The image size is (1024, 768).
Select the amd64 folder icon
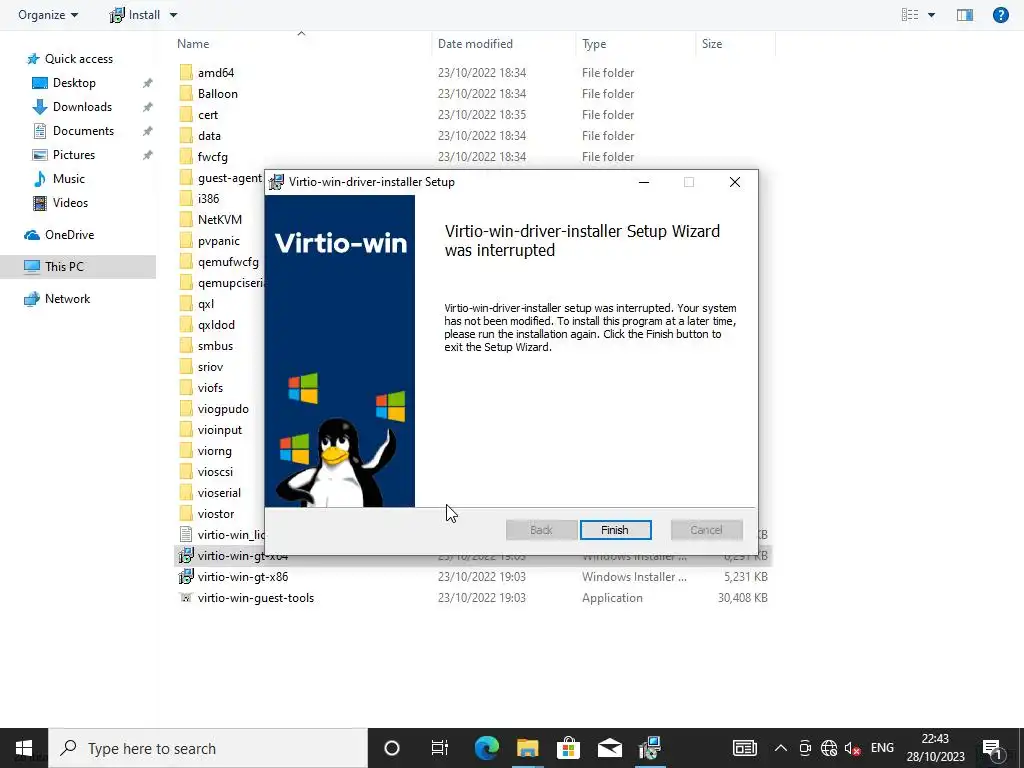pos(186,72)
